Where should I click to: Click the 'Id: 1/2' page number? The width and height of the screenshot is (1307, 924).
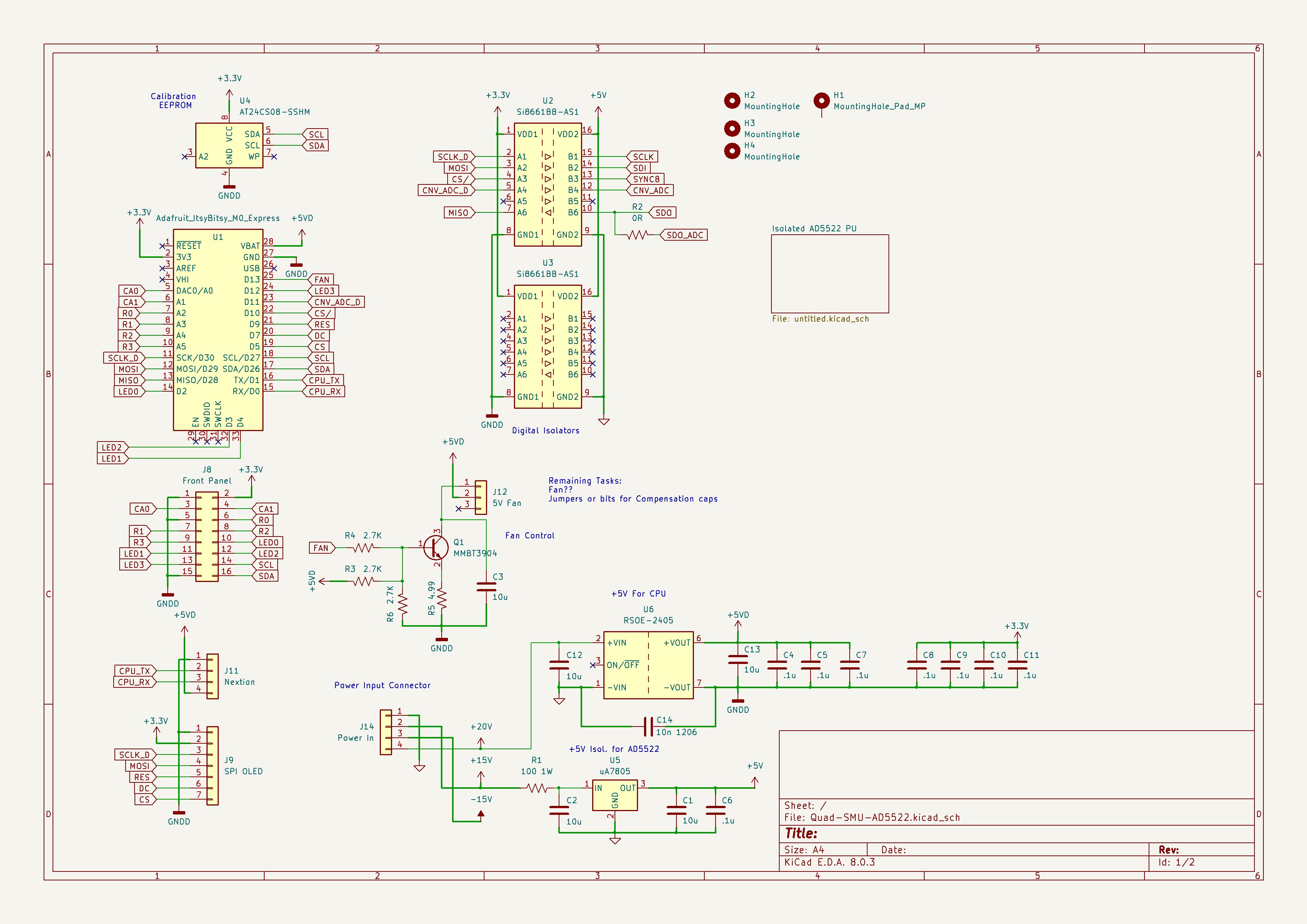(1176, 862)
